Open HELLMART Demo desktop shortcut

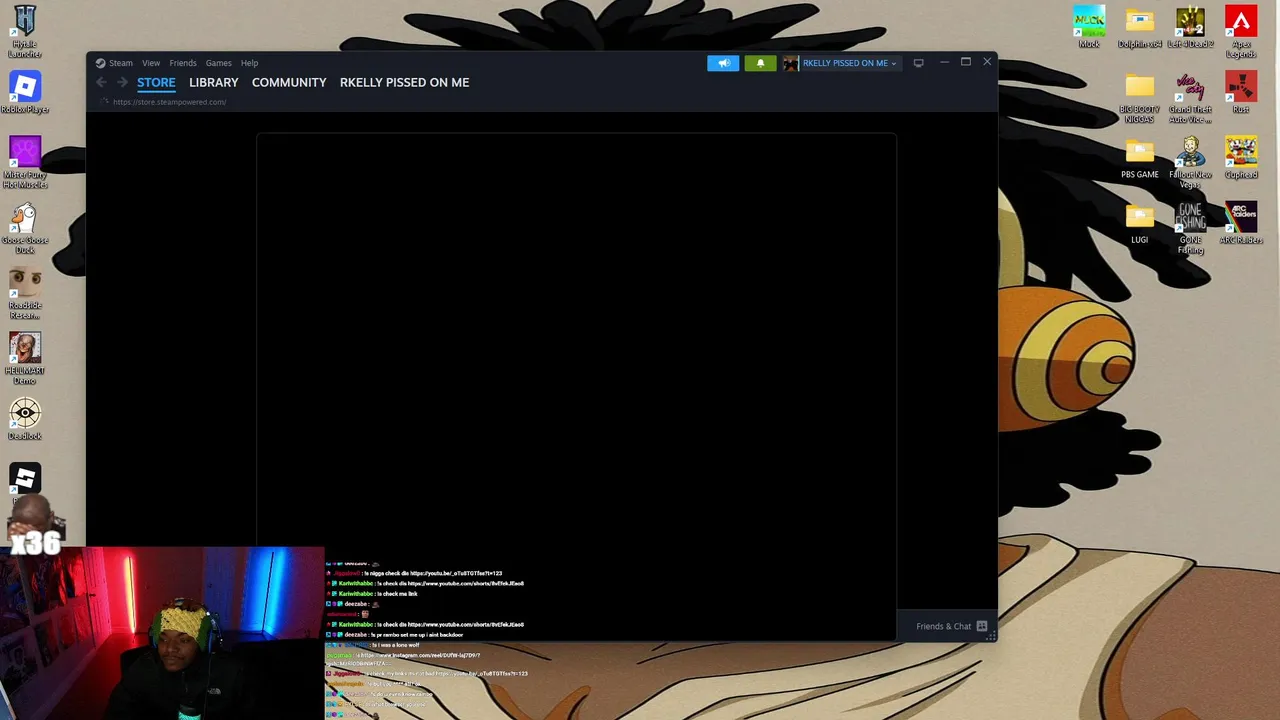(25, 358)
